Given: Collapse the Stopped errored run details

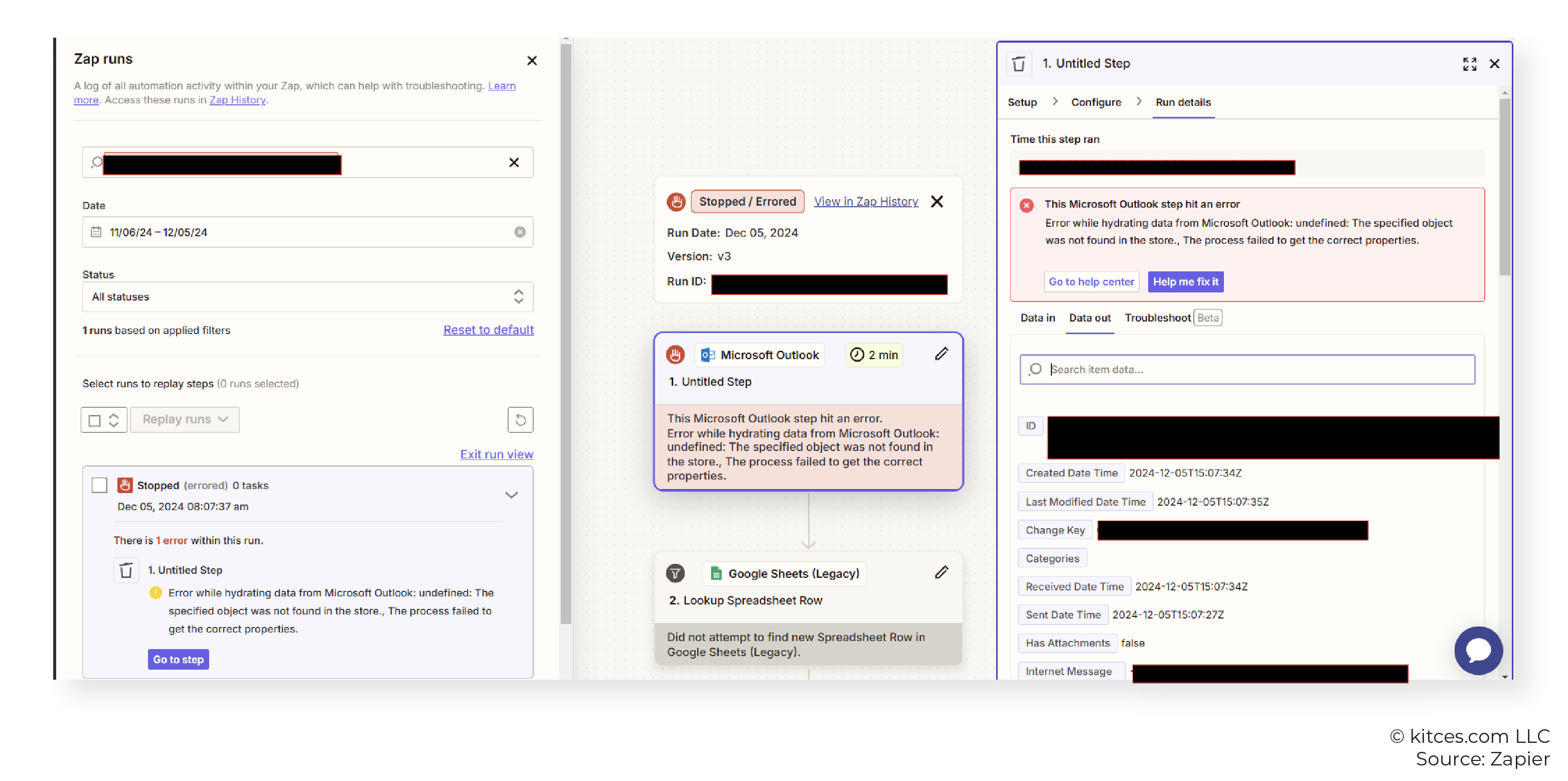Looking at the screenshot, I should tap(511, 495).
